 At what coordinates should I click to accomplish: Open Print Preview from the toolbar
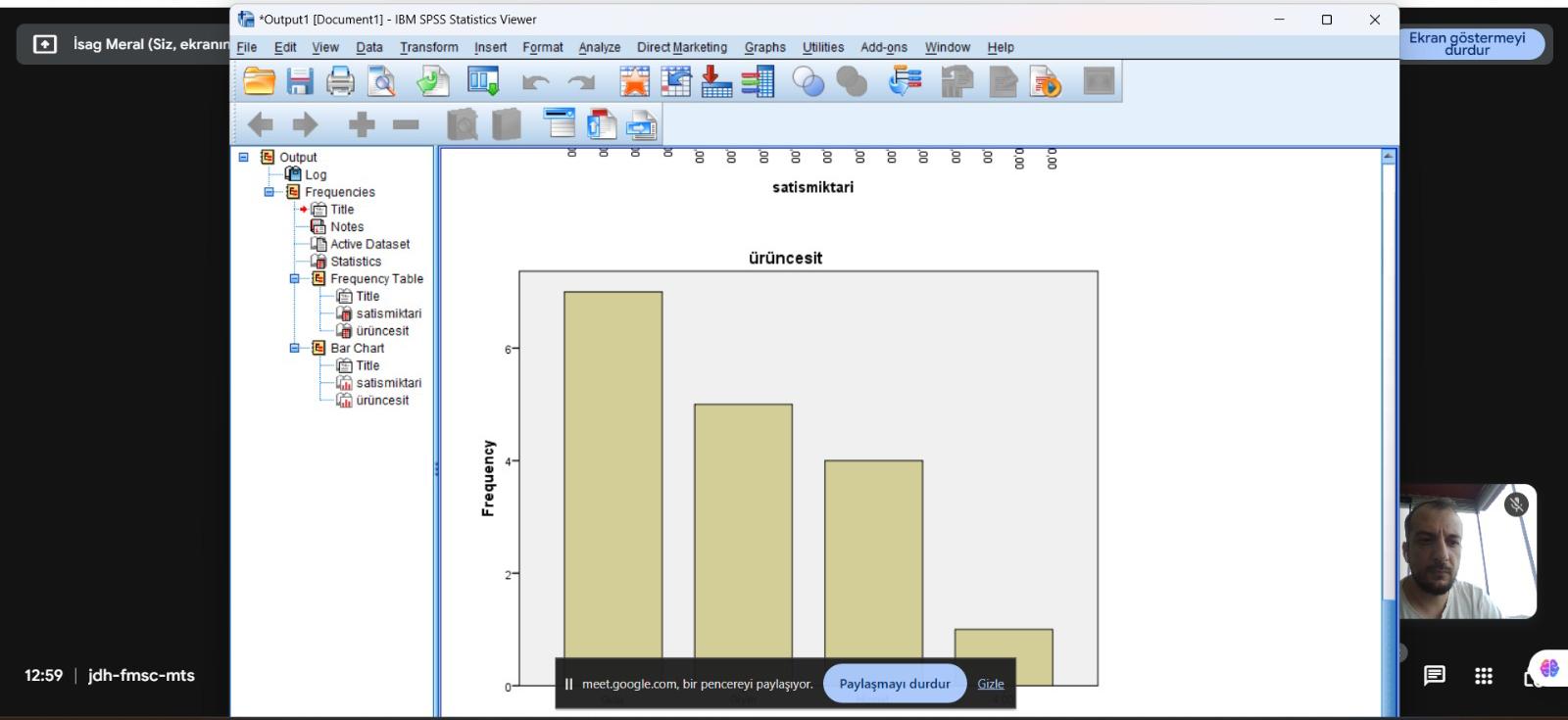click(381, 81)
